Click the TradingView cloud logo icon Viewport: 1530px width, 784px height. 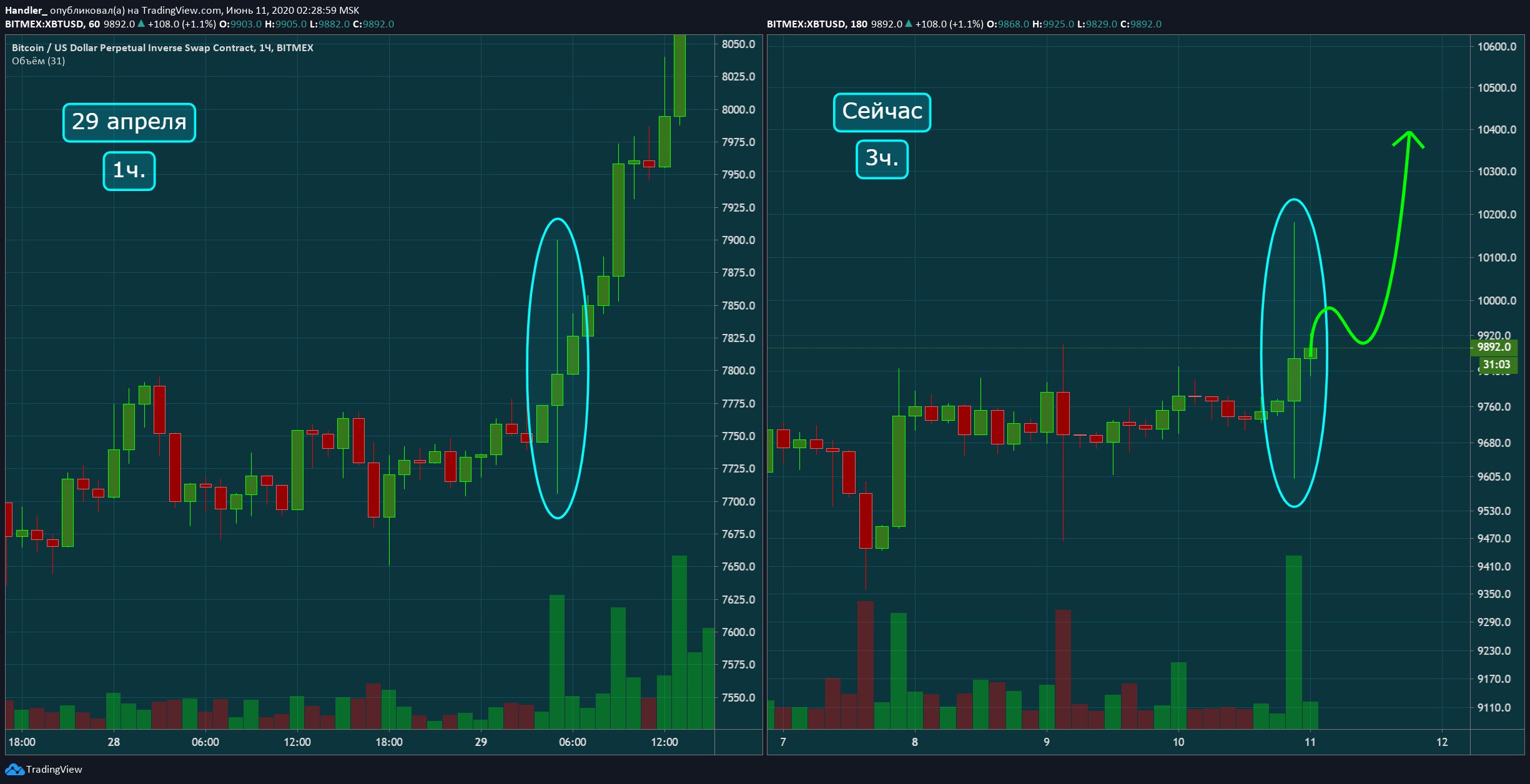click(x=14, y=770)
